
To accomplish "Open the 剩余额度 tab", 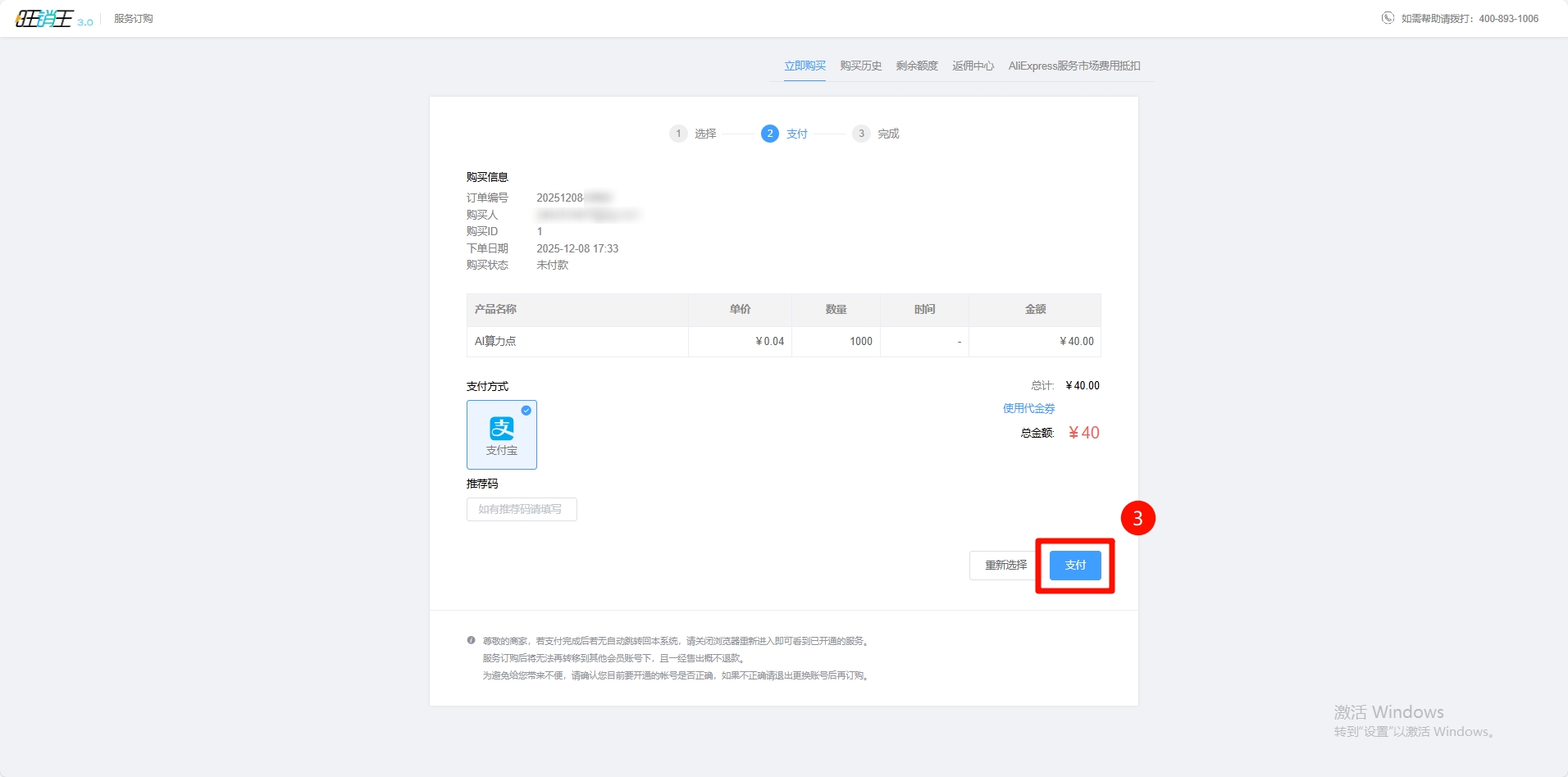I will click(x=917, y=66).
